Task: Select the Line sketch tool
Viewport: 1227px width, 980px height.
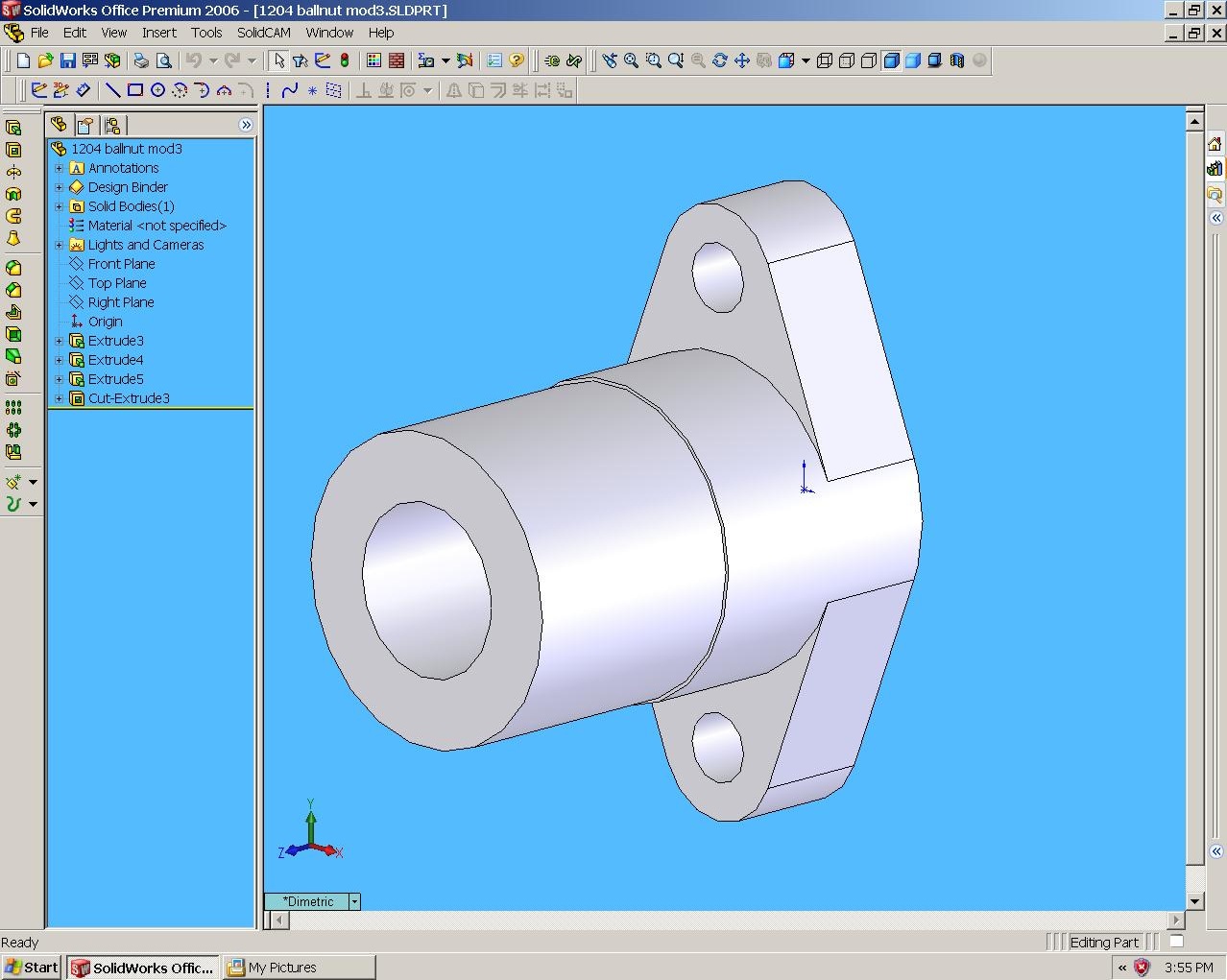Action: 113,90
